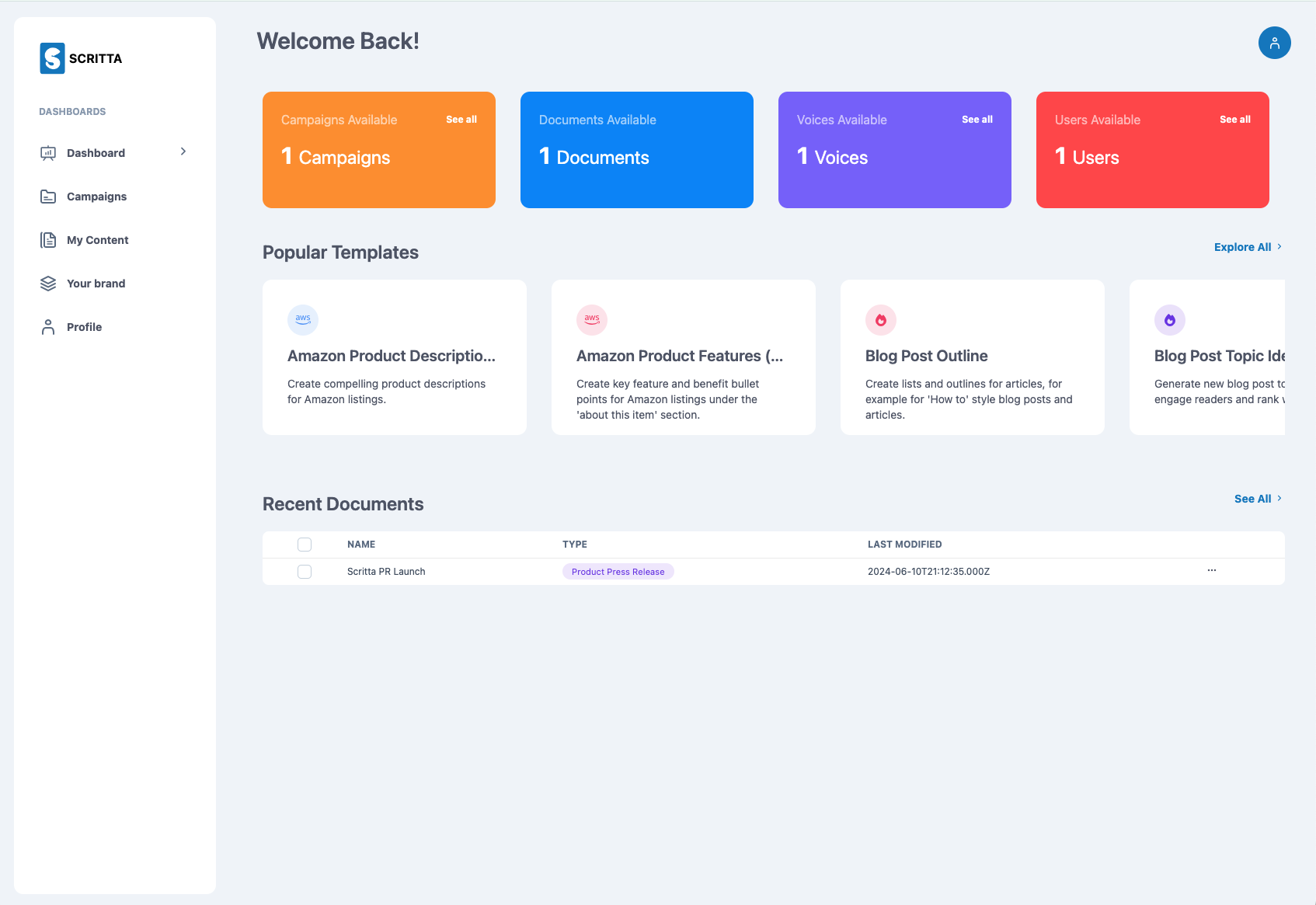The width and height of the screenshot is (1316, 905).
Task: Click the Dashboard presentation icon in sidebar
Action: (48, 153)
